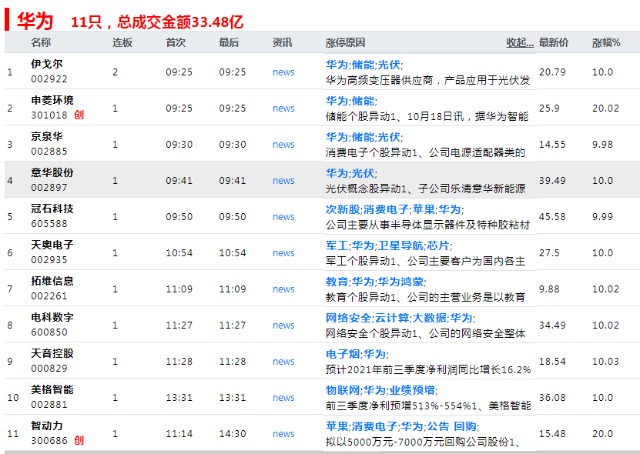The height and width of the screenshot is (454, 640).
Task: Select stock name 冠石科技
Action: coord(52,209)
